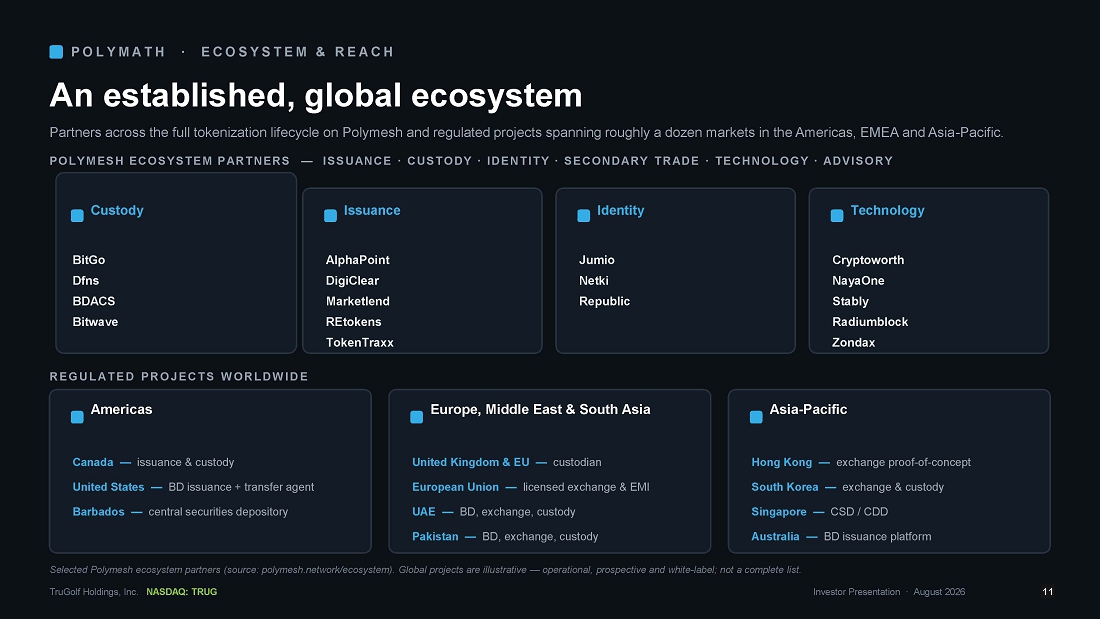The height and width of the screenshot is (619, 1100).
Task: Click the blue square icon beside Americas
Action: (x=77, y=417)
